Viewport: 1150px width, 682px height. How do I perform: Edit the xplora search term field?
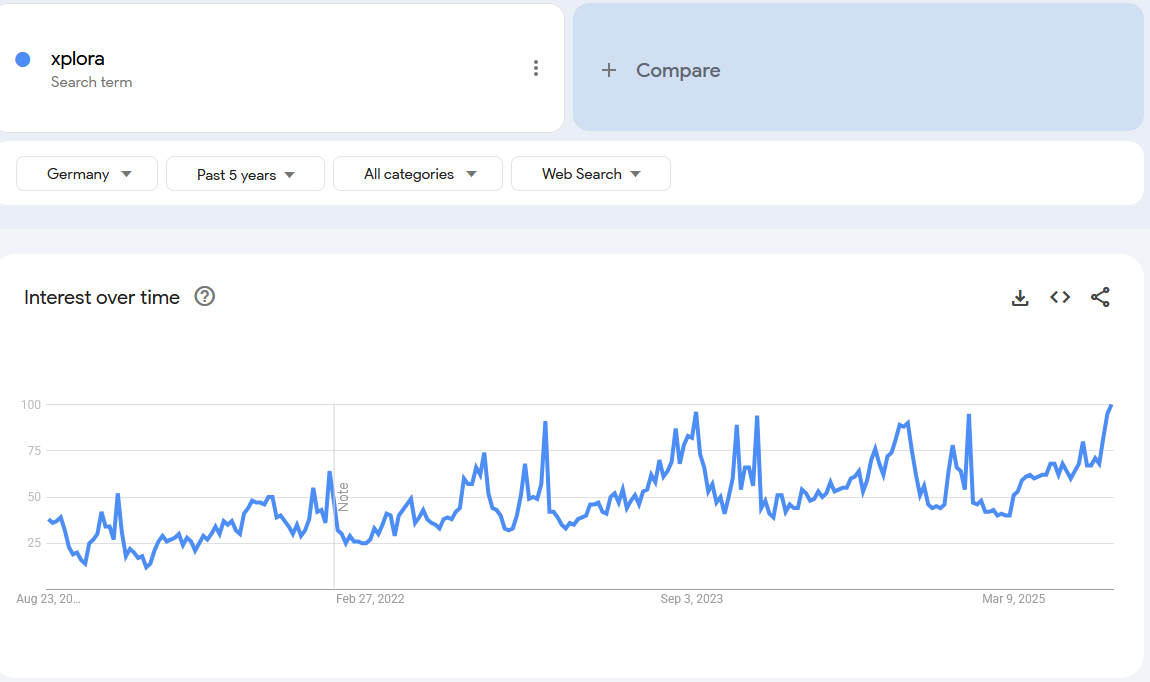[78, 59]
